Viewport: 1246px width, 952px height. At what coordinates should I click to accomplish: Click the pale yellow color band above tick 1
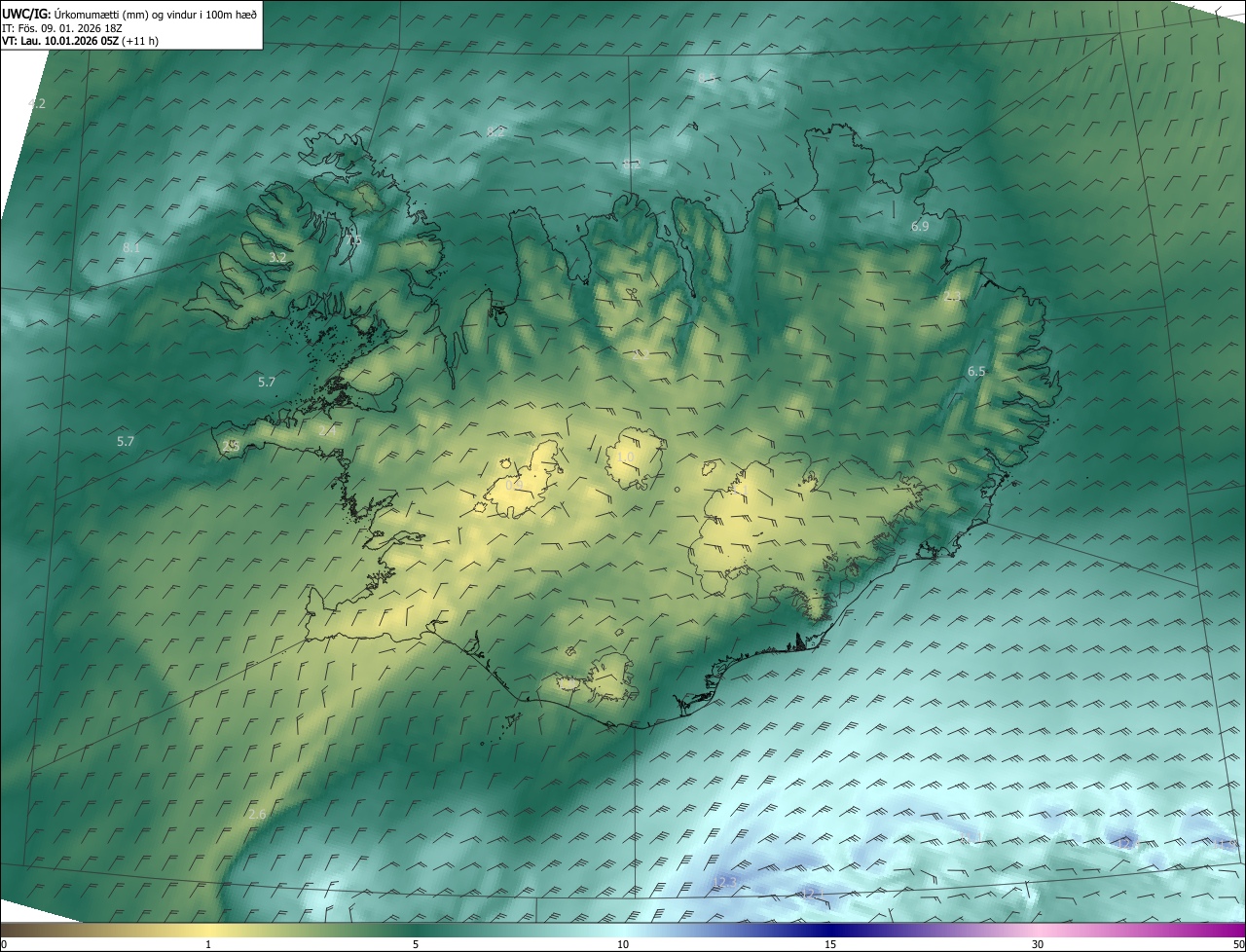point(208,930)
